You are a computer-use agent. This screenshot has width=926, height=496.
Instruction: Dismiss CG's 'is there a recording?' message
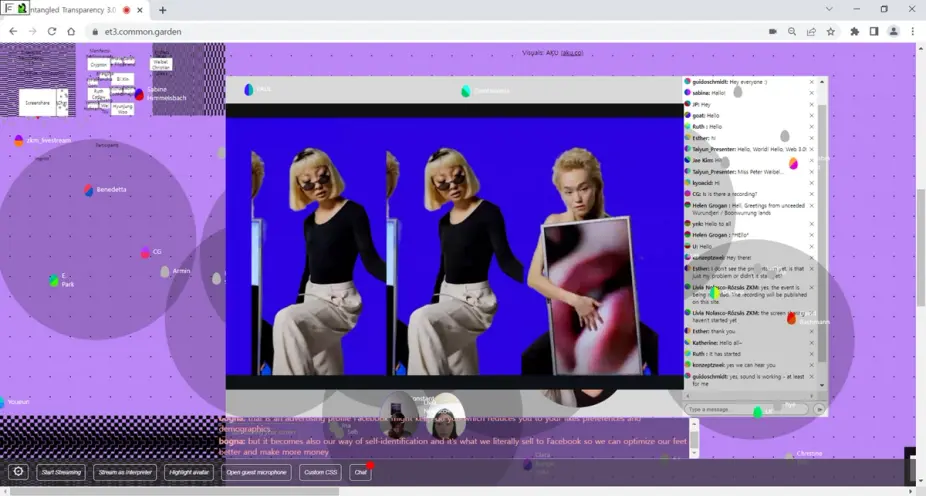(x=811, y=194)
